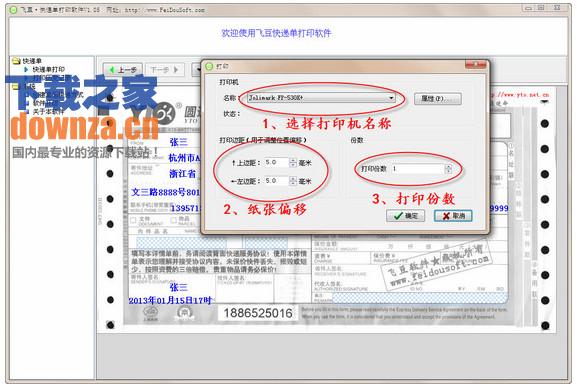Open the 关于本软件 tree item
The width and height of the screenshot is (577, 384).
click(48, 111)
